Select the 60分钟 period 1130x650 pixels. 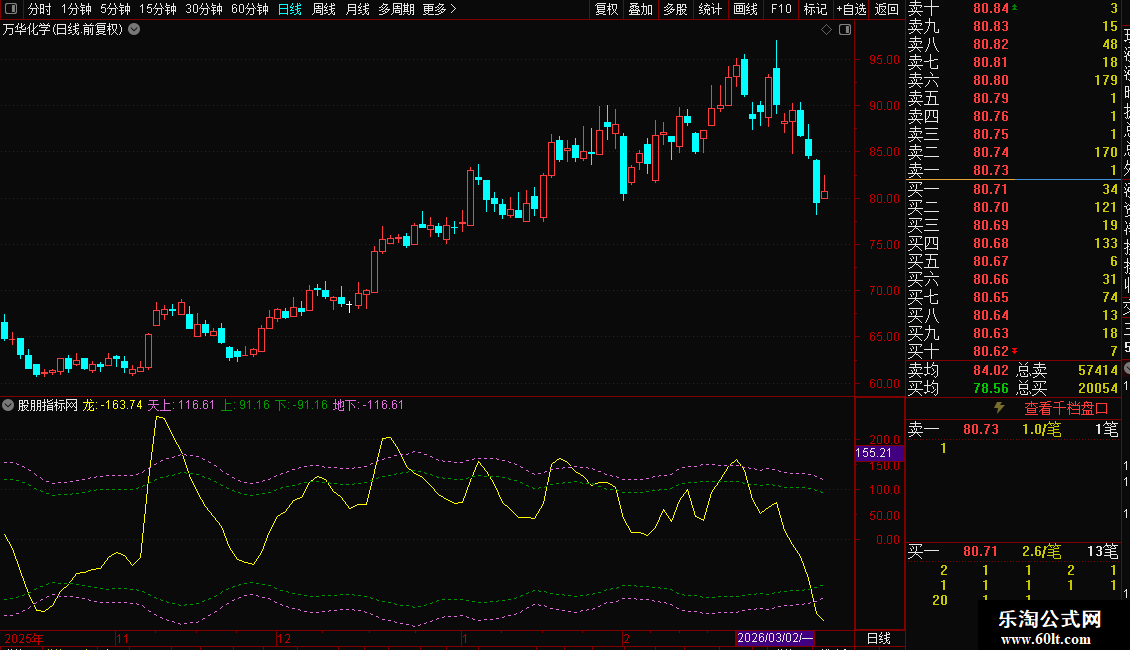point(250,9)
